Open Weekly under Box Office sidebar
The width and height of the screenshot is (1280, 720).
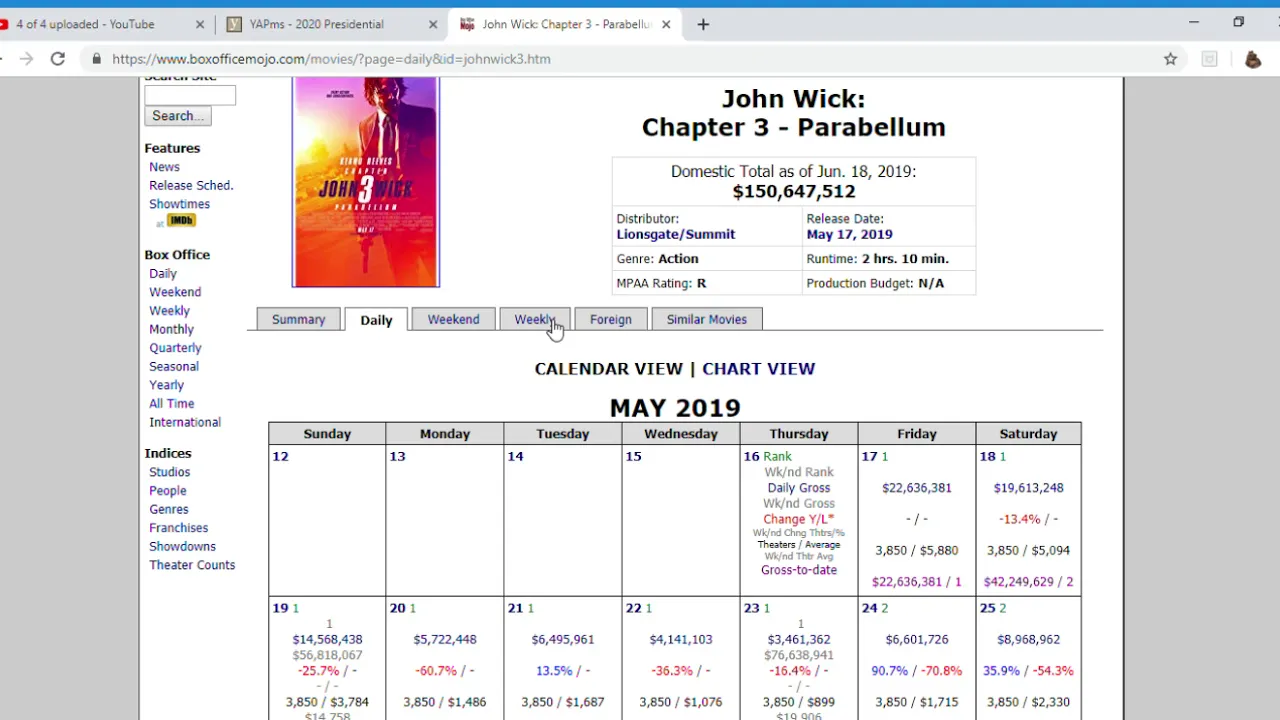(169, 310)
